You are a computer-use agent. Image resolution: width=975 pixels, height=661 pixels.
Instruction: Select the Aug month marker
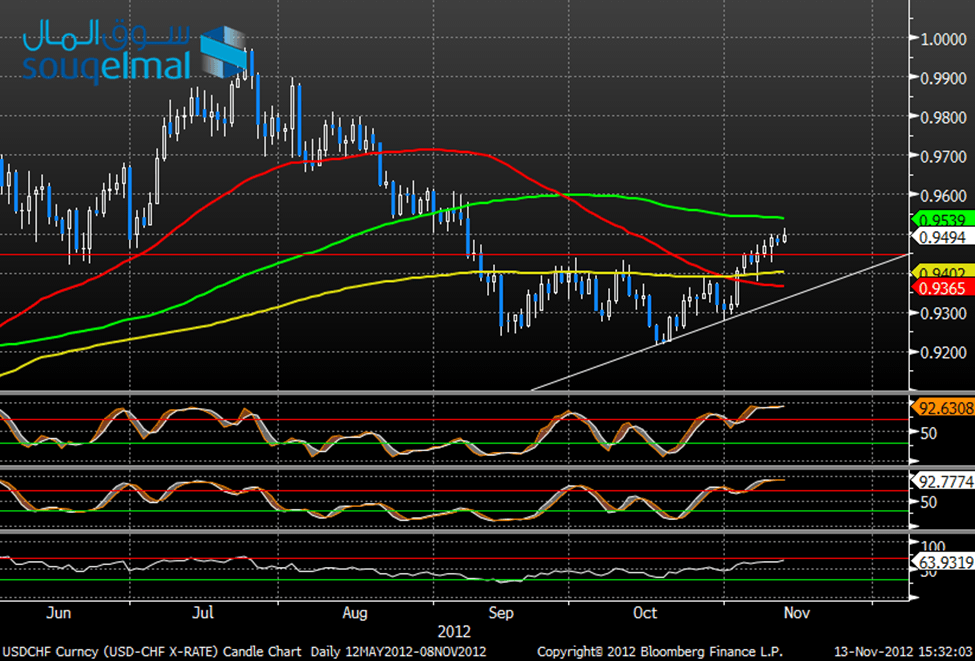coord(355,612)
